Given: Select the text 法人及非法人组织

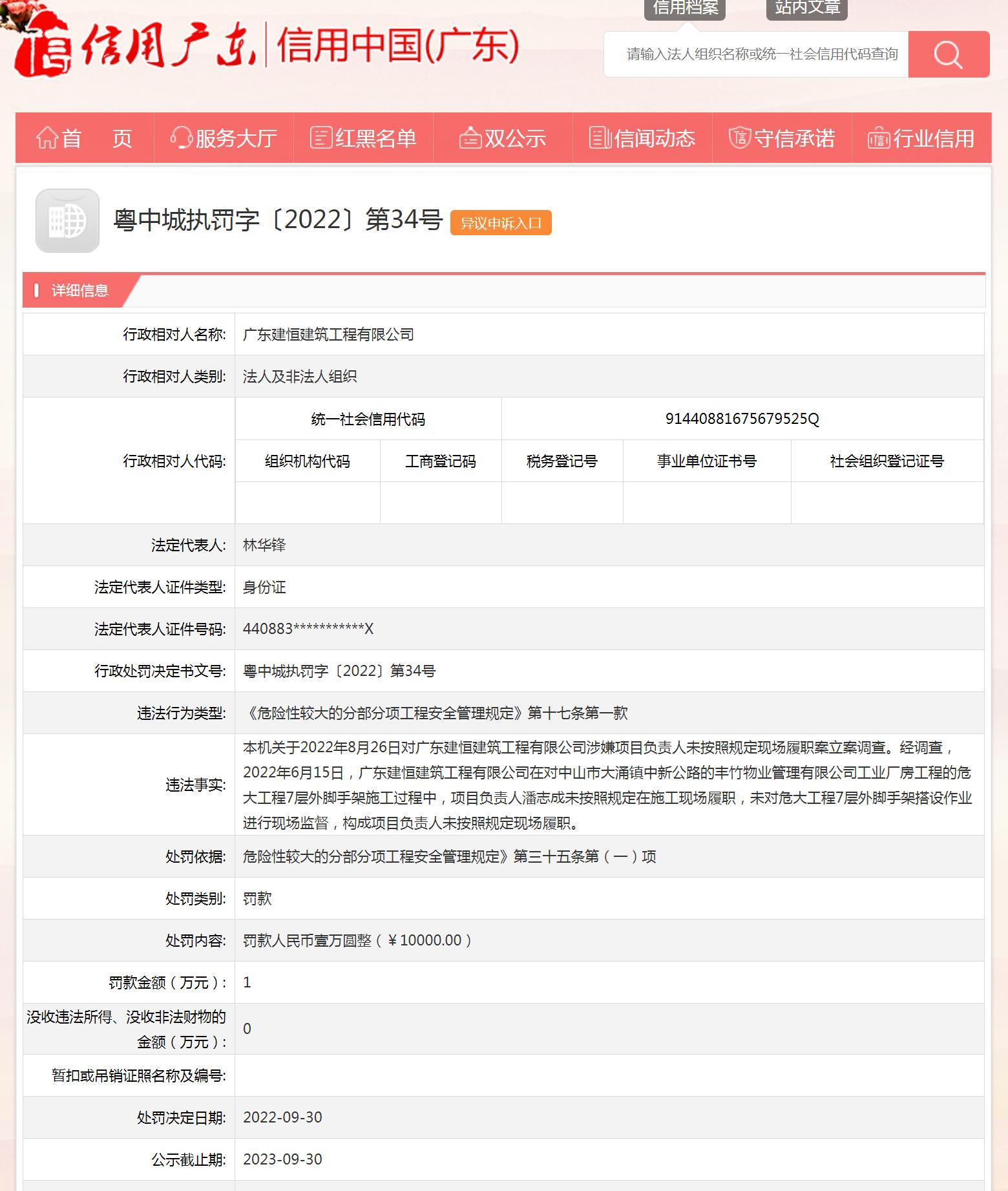Looking at the screenshot, I should click(300, 377).
